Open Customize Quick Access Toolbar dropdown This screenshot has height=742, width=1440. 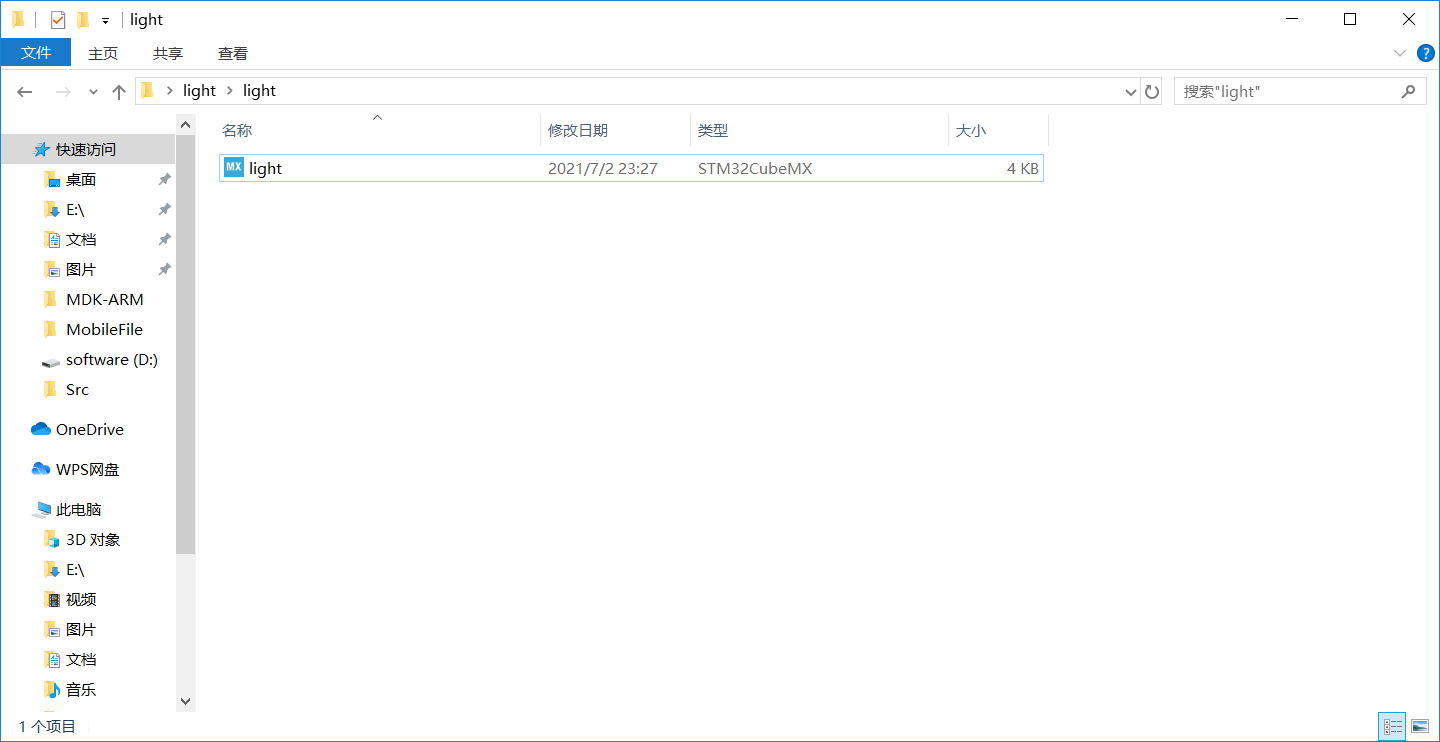pyautogui.click(x=105, y=20)
